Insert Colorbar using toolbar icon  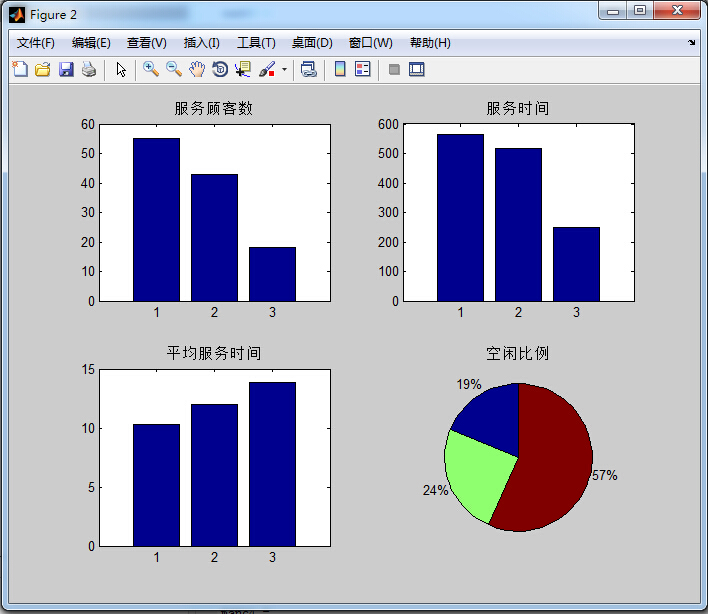click(x=340, y=69)
